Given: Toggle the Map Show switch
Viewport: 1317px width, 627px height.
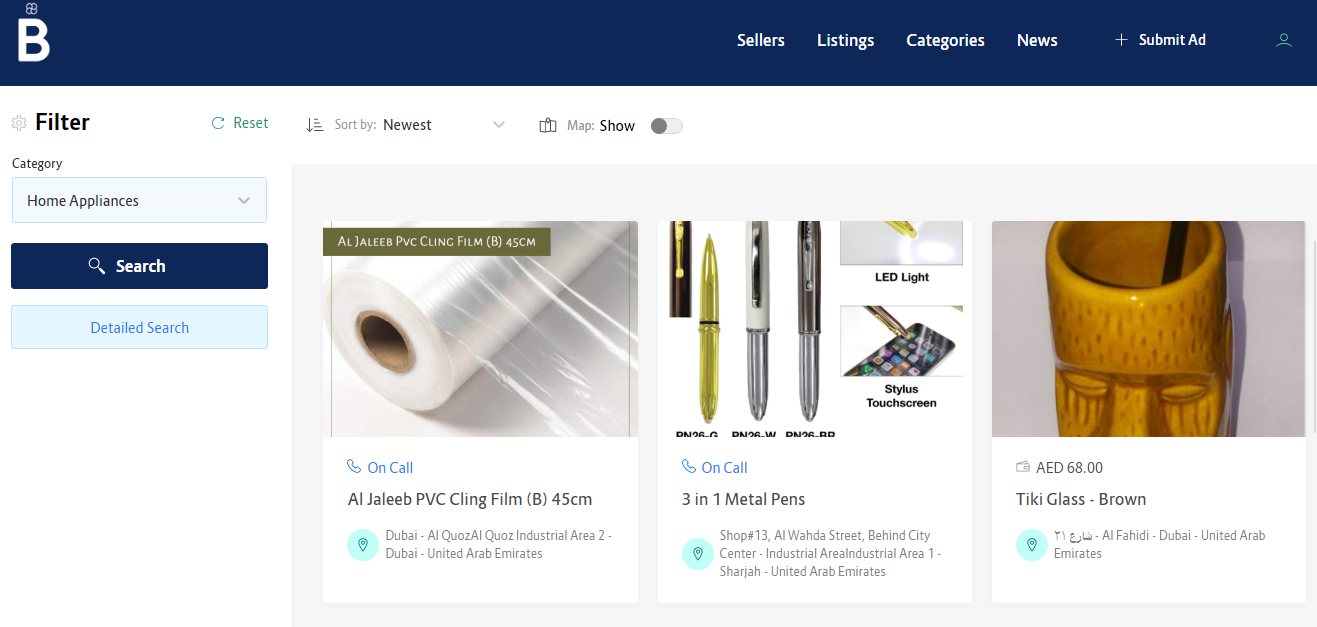Looking at the screenshot, I should tap(666, 126).
